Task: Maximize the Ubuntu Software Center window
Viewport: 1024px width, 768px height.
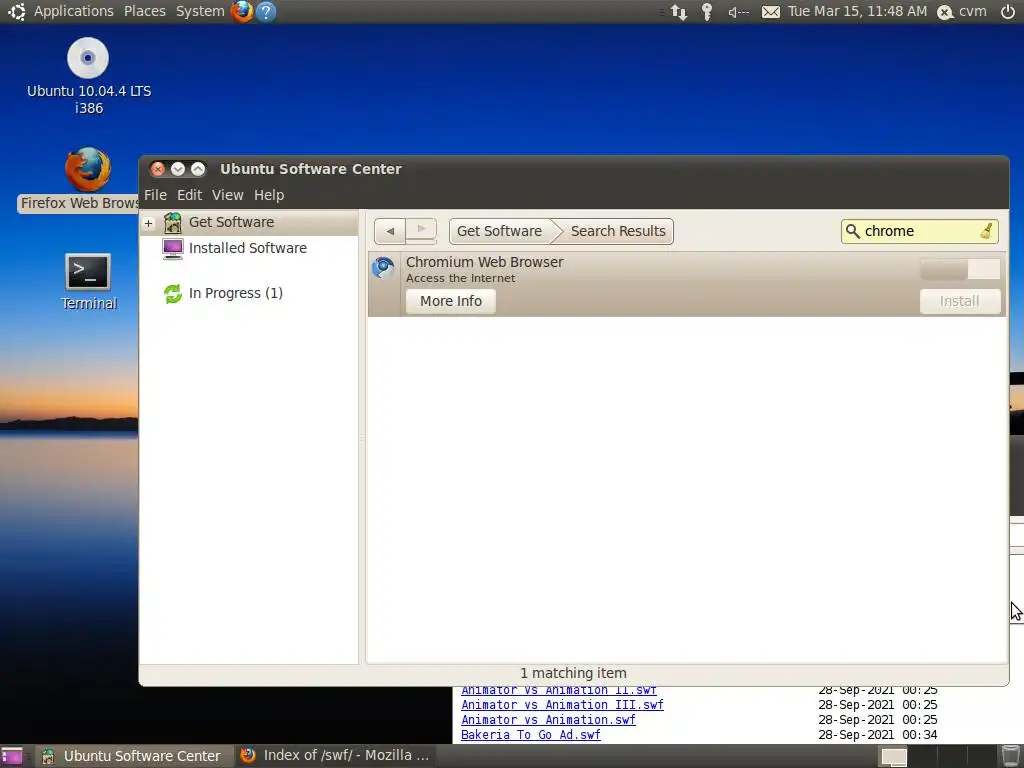Action: click(x=198, y=169)
